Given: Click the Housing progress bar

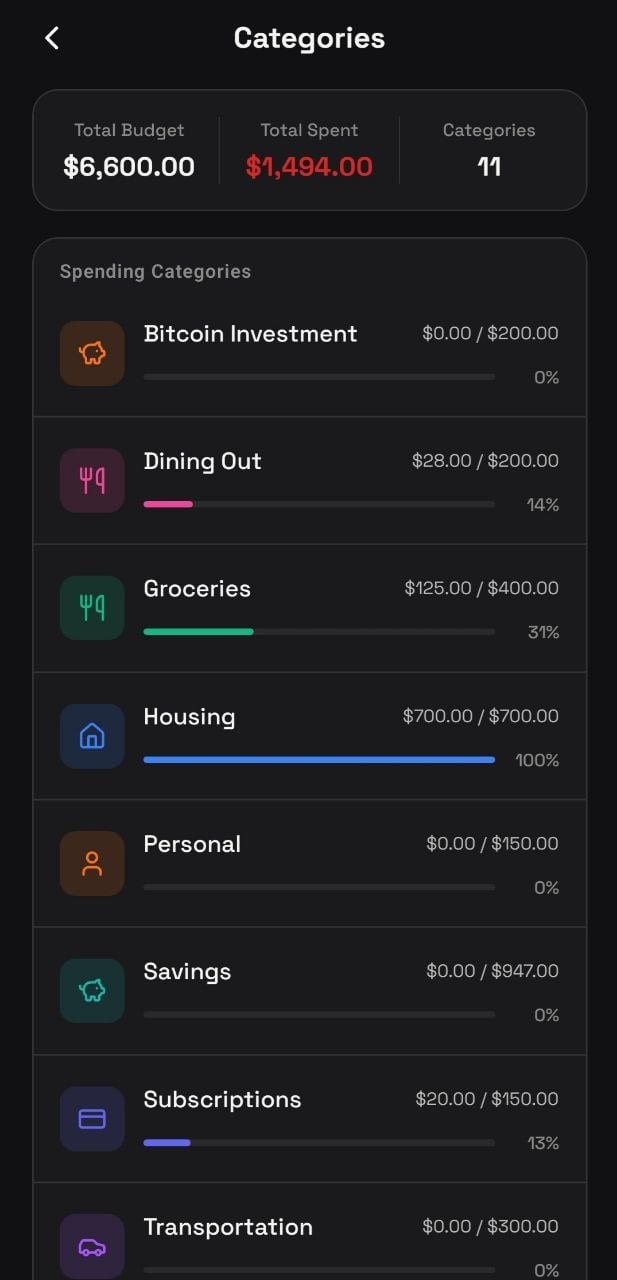Looking at the screenshot, I should tap(318, 760).
